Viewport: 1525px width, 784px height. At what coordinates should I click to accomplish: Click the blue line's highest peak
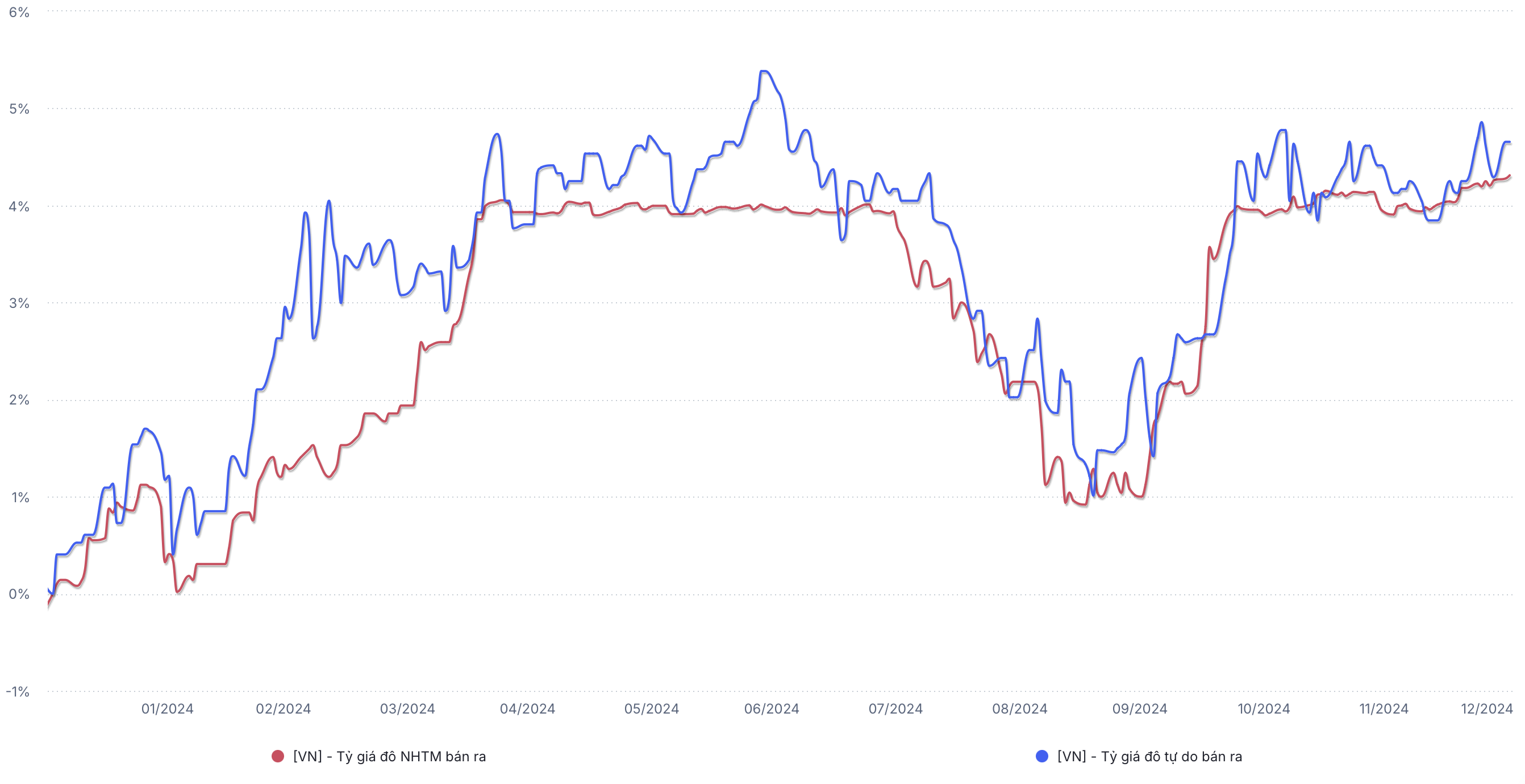[x=764, y=72]
